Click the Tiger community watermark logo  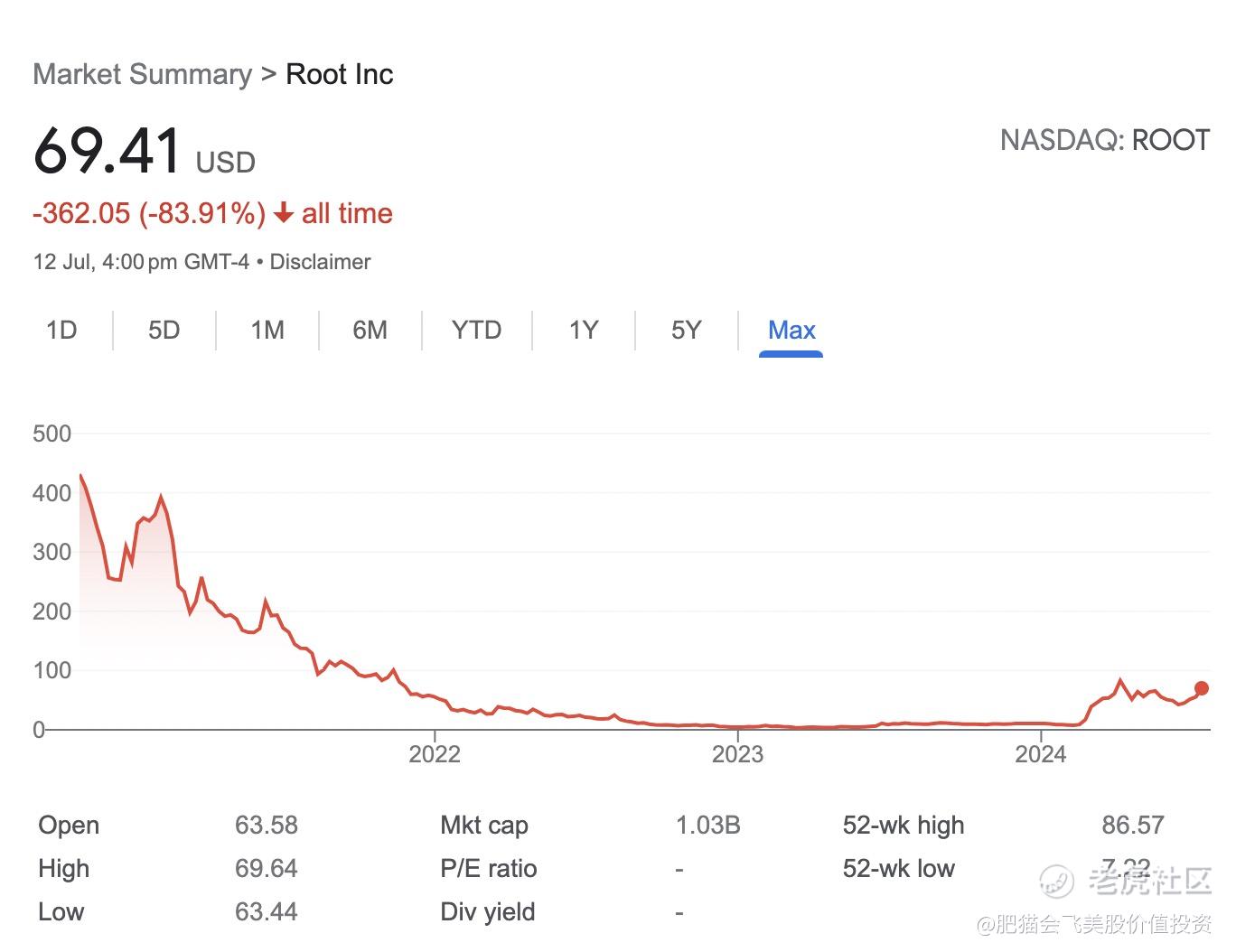pos(1057,881)
